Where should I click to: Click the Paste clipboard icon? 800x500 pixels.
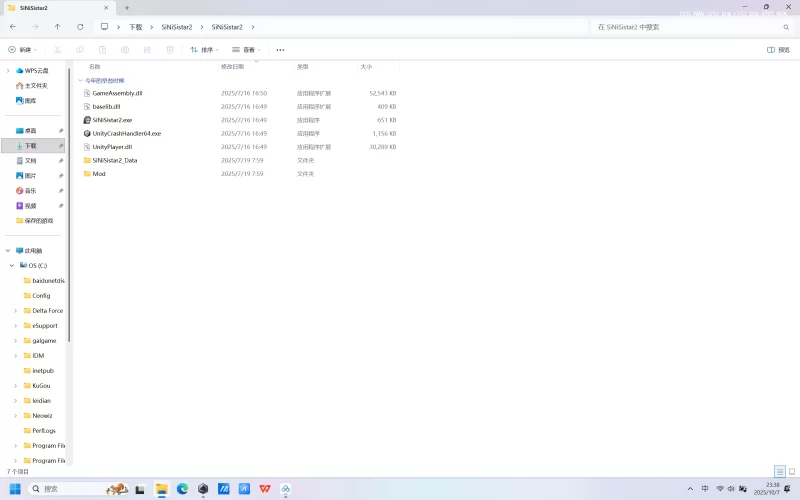(102, 49)
